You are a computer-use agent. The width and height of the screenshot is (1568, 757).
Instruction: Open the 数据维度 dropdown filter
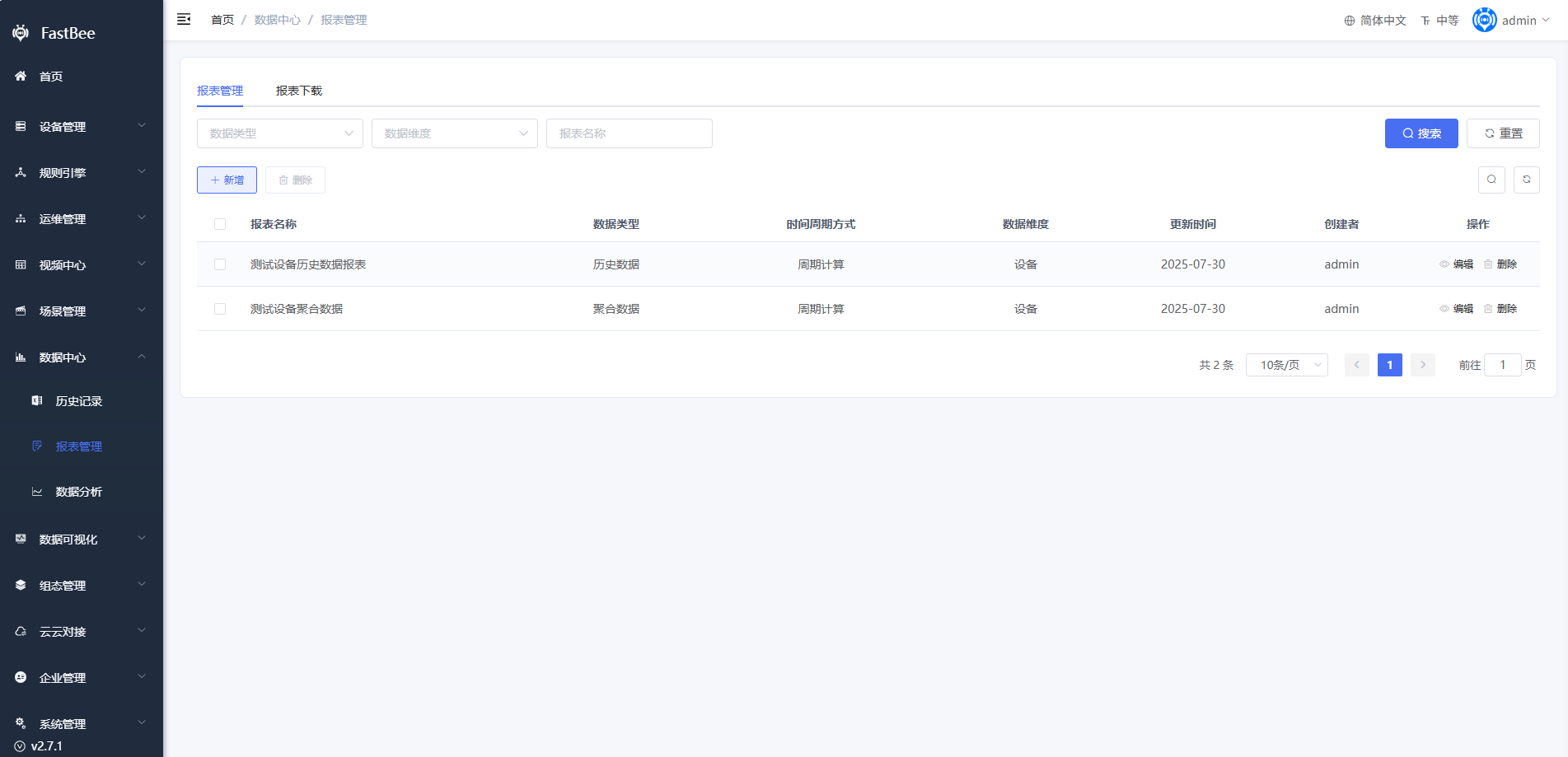[454, 133]
